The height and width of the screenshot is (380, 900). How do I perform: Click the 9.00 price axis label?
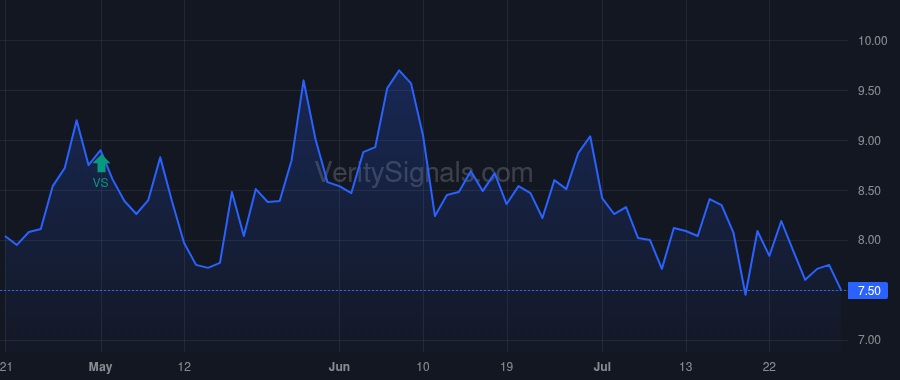(x=870, y=141)
